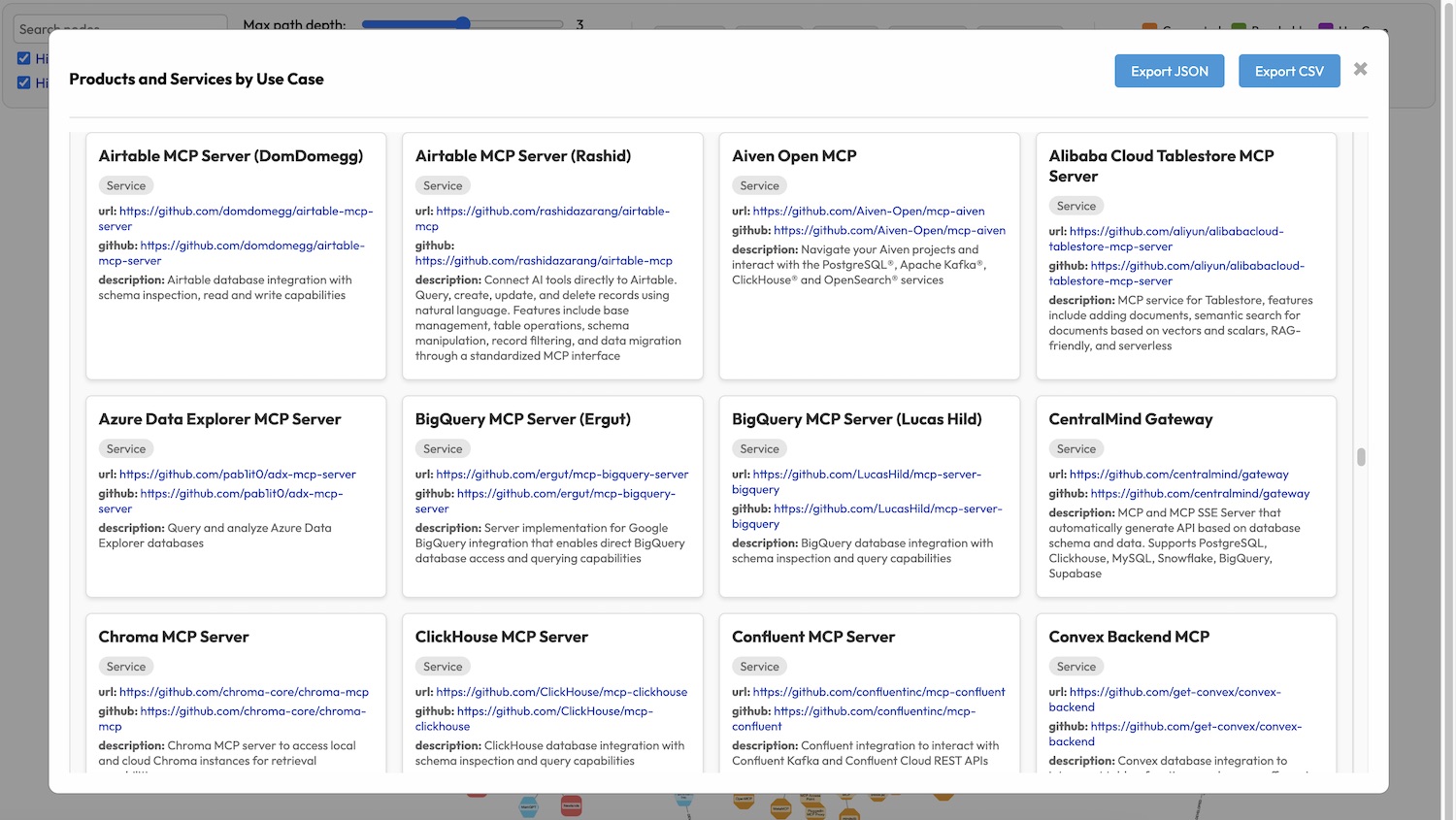This screenshot has height=820, width=1456.
Task: Open the ClickHouse MCP Server github link
Action: coord(535,718)
